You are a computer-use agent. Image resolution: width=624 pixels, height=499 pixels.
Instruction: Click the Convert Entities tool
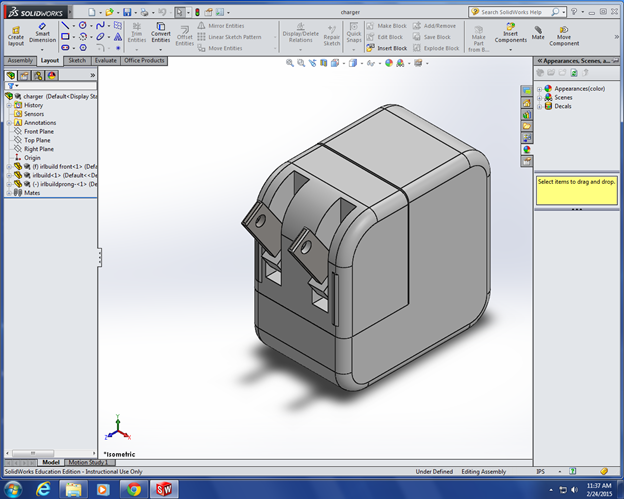click(x=161, y=33)
